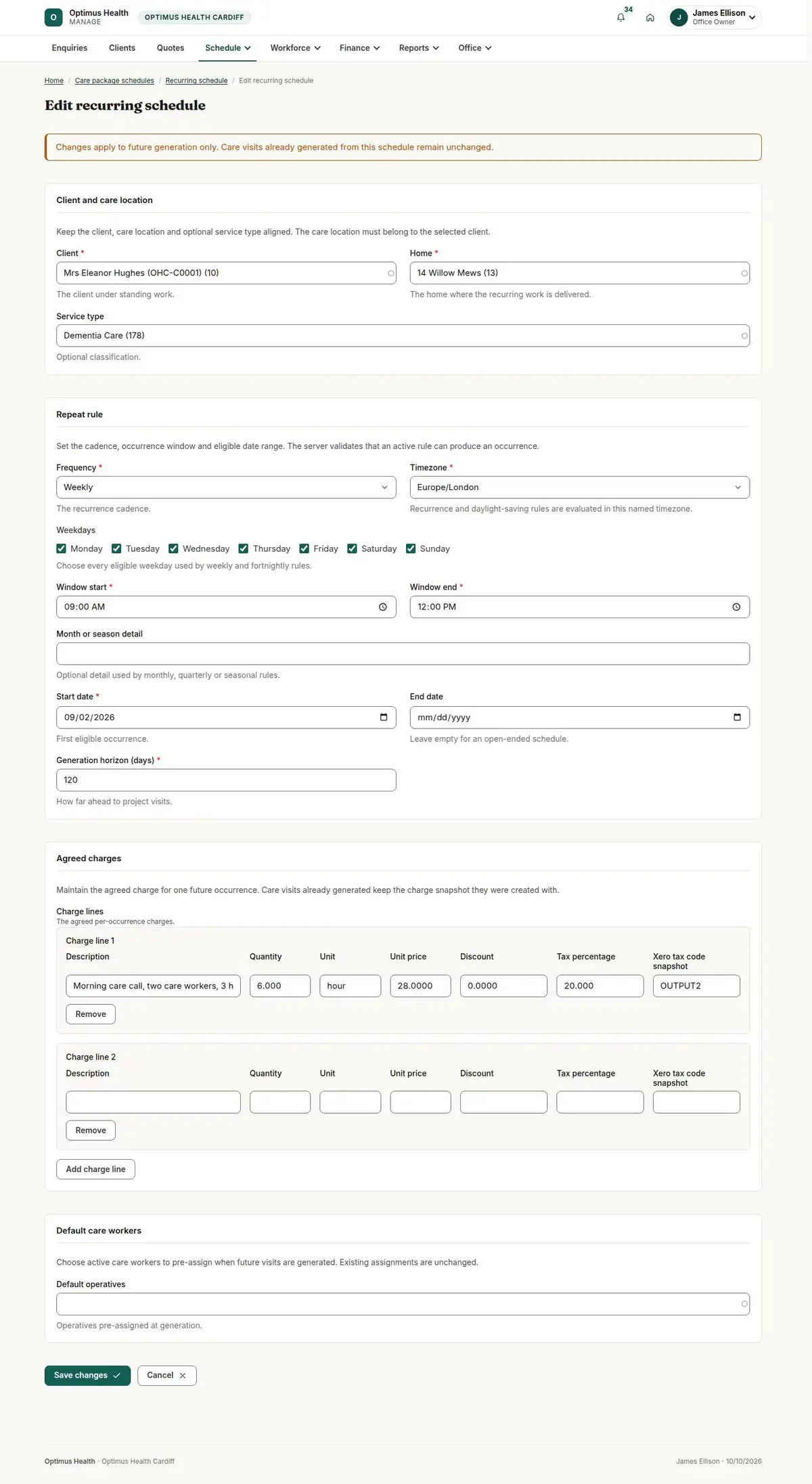This screenshot has width=812, height=1484.
Task: Click Add charge line button
Action: (x=95, y=1169)
